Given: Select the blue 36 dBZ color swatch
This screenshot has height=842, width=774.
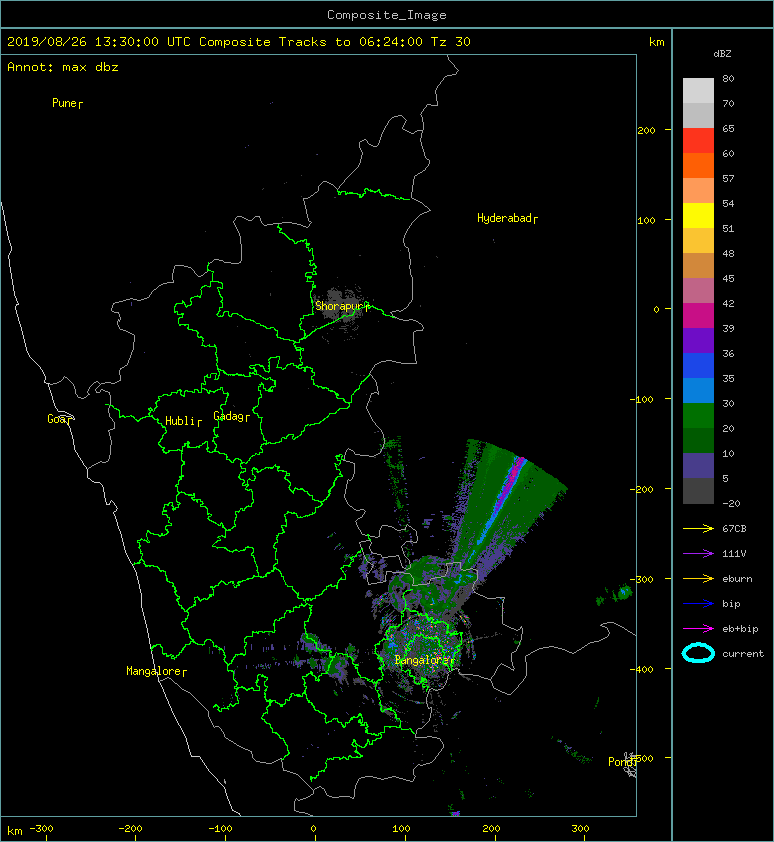Looking at the screenshot, I should (x=698, y=366).
